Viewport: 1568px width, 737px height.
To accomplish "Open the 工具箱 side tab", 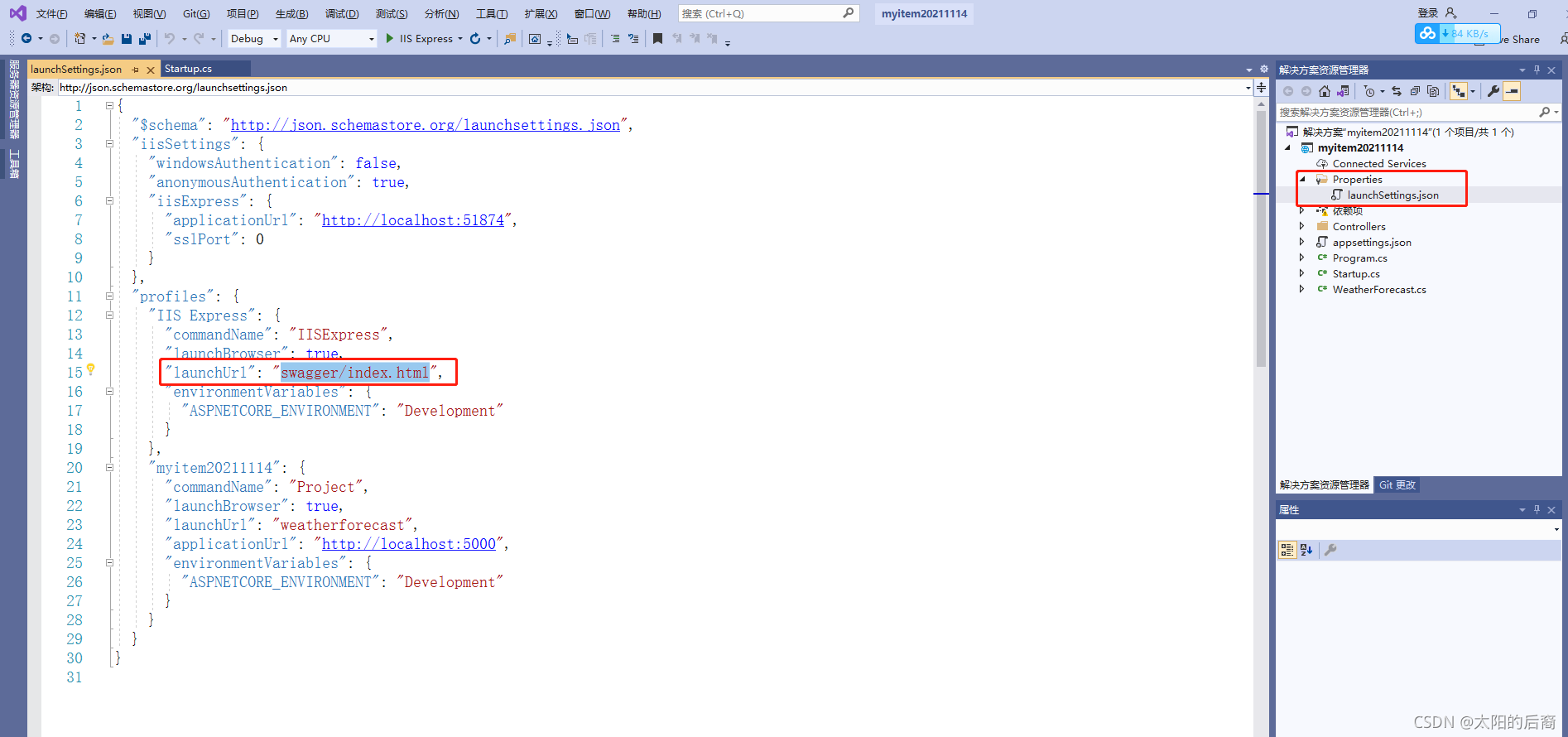I will tap(13, 163).
